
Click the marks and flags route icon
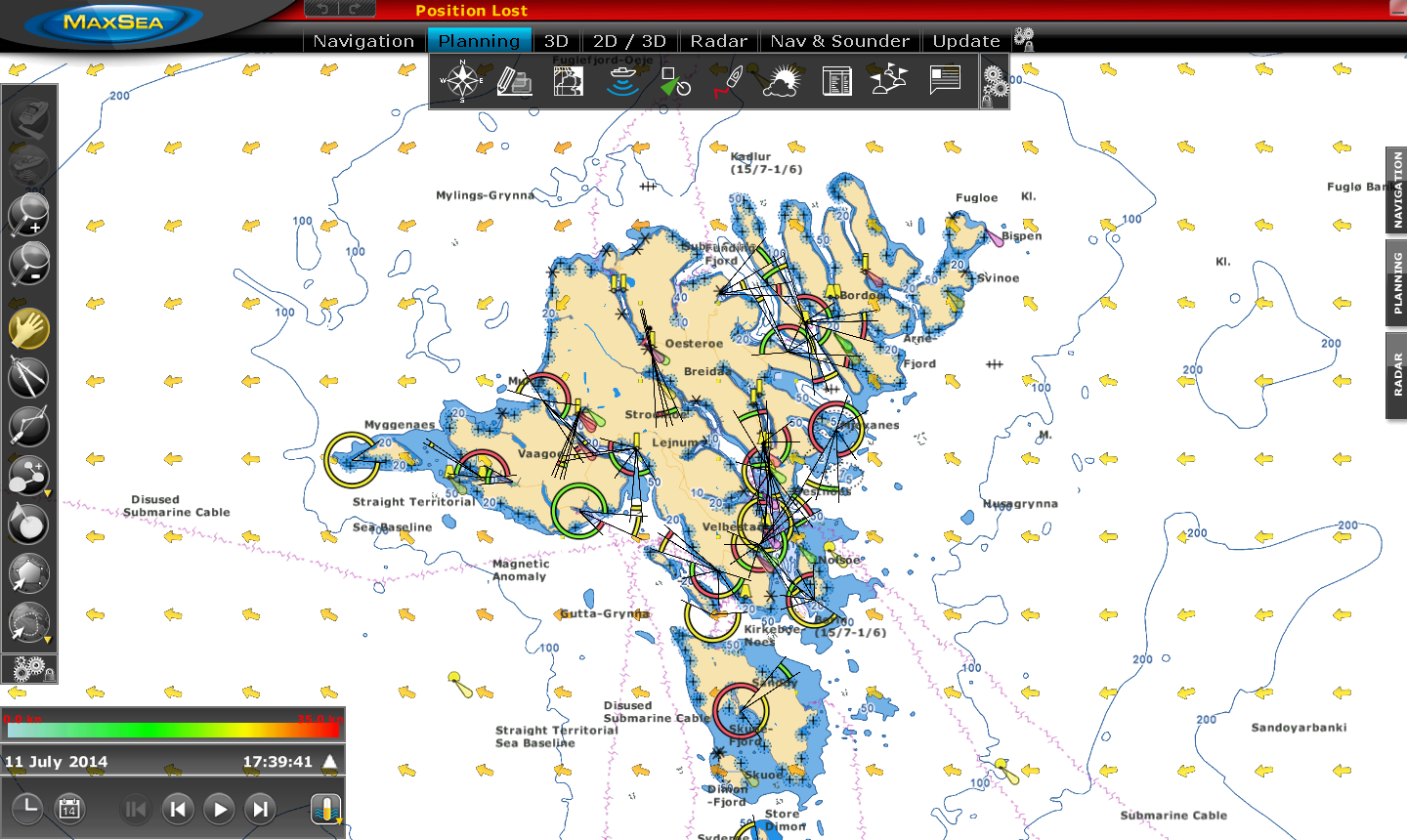tap(889, 79)
